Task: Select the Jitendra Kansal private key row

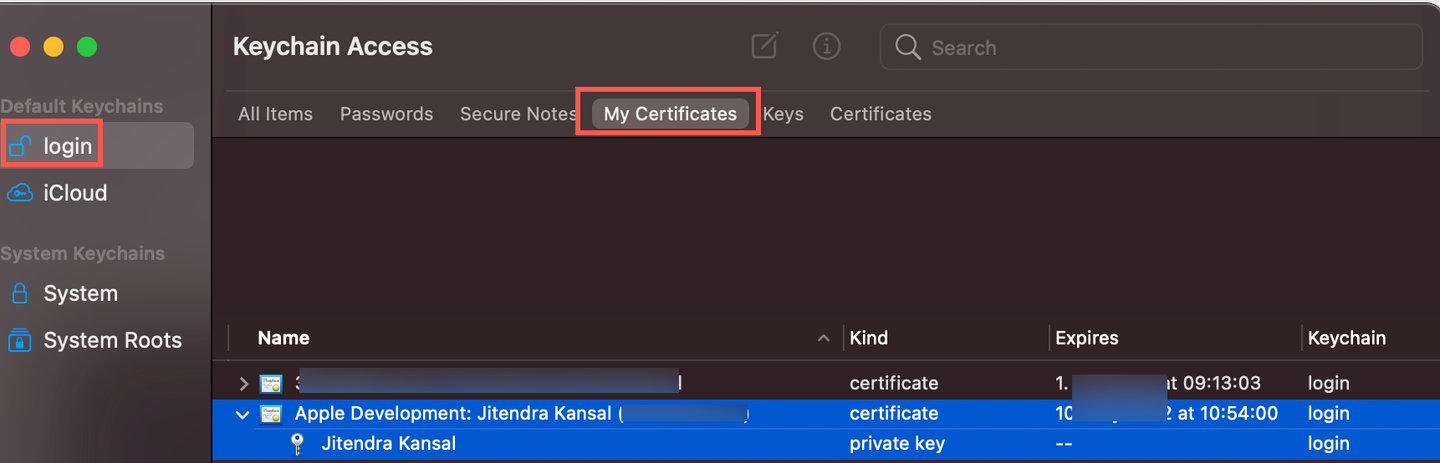Action: 826,444
